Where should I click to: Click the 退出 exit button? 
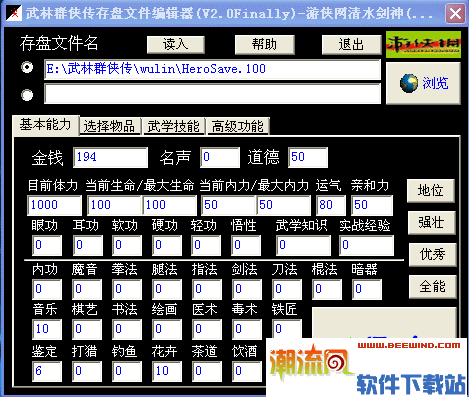(x=351, y=44)
